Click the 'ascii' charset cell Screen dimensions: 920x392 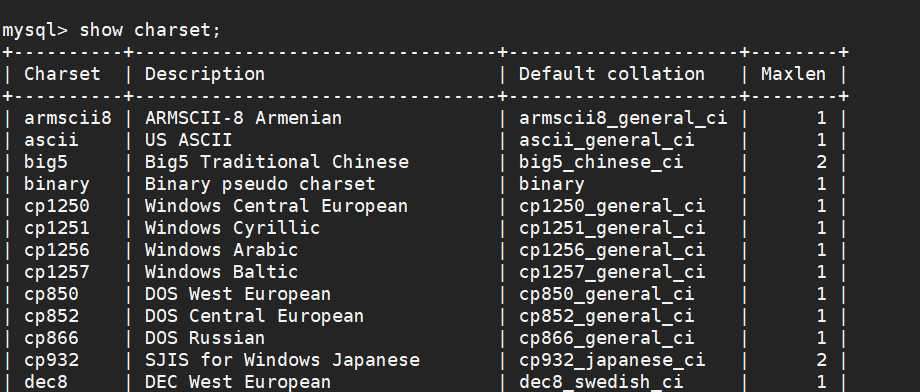[51, 140]
